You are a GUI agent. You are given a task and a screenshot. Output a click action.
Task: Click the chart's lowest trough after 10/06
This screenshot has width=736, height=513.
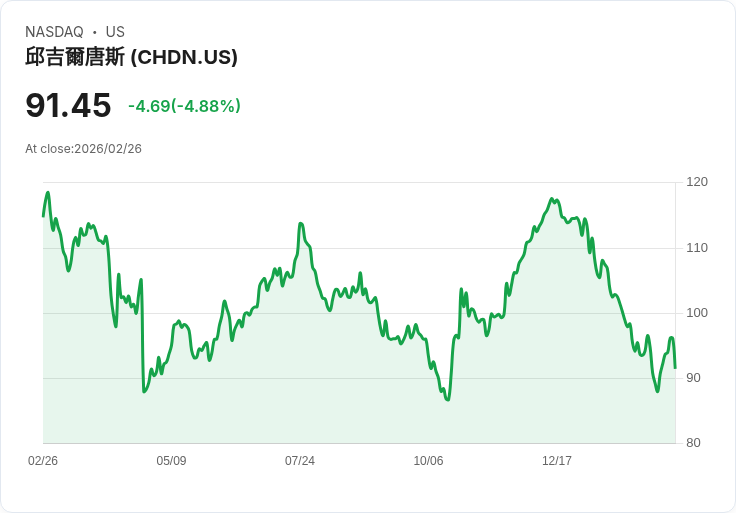[448, 399]
